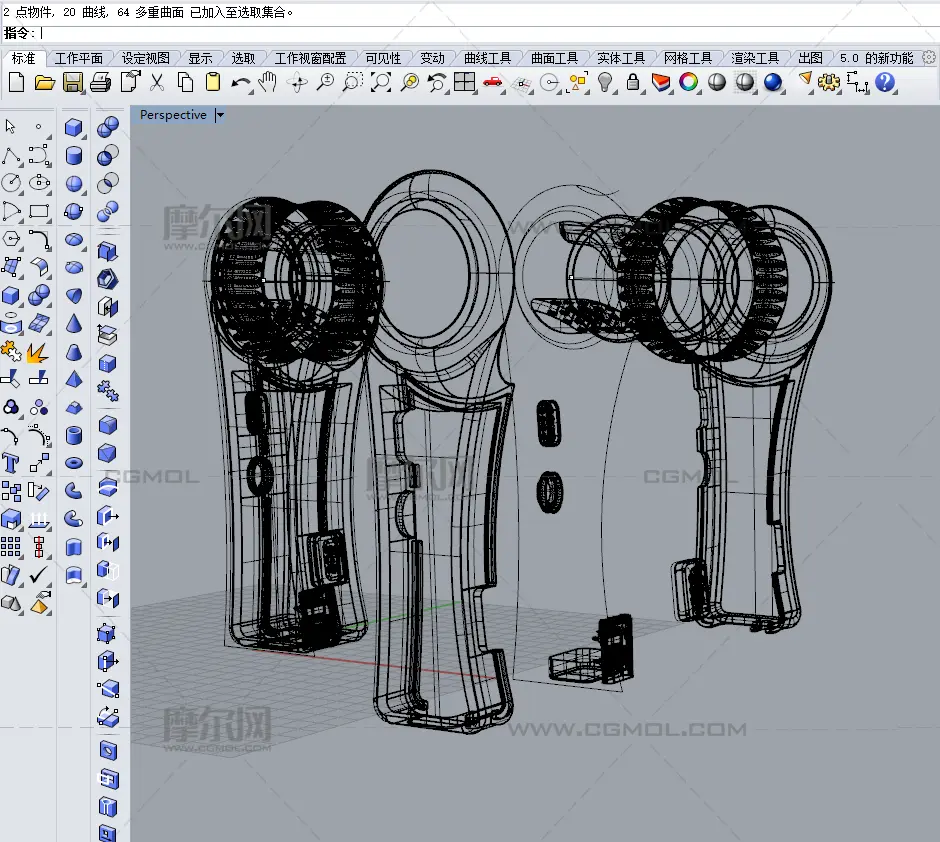The width and height of the screenshot is (940, 842).
Task: Click the Print icon in toolbar
Action: coord(100,82)
